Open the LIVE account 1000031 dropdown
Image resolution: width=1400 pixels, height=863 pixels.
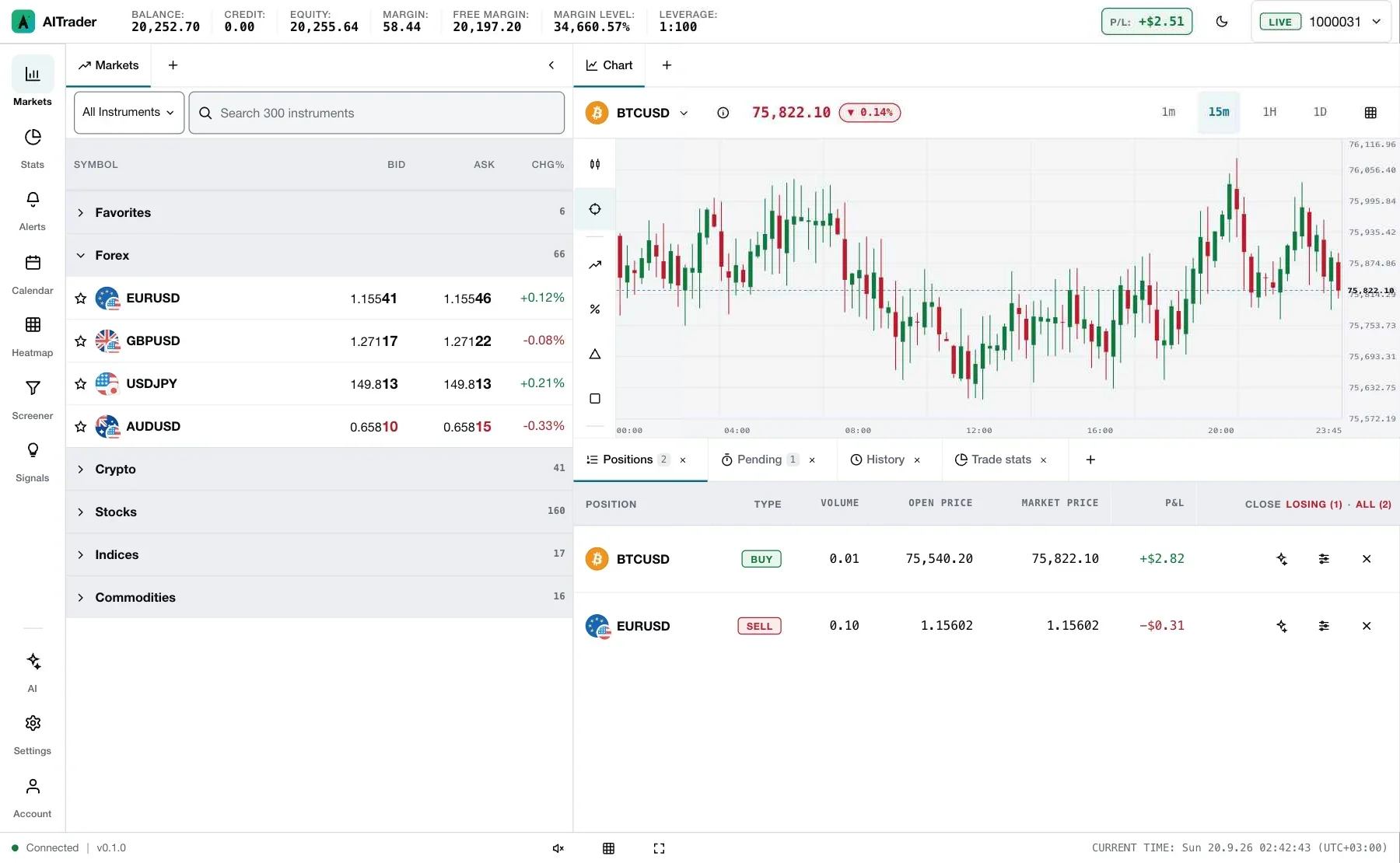click(x=1321, y=22)
